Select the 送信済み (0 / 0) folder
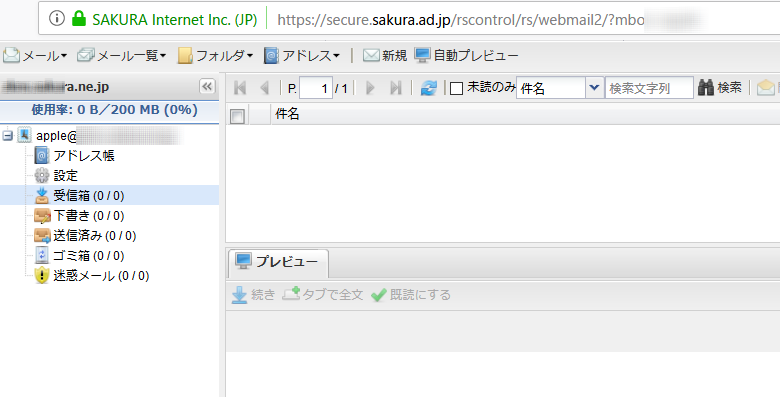 (85, 235)
